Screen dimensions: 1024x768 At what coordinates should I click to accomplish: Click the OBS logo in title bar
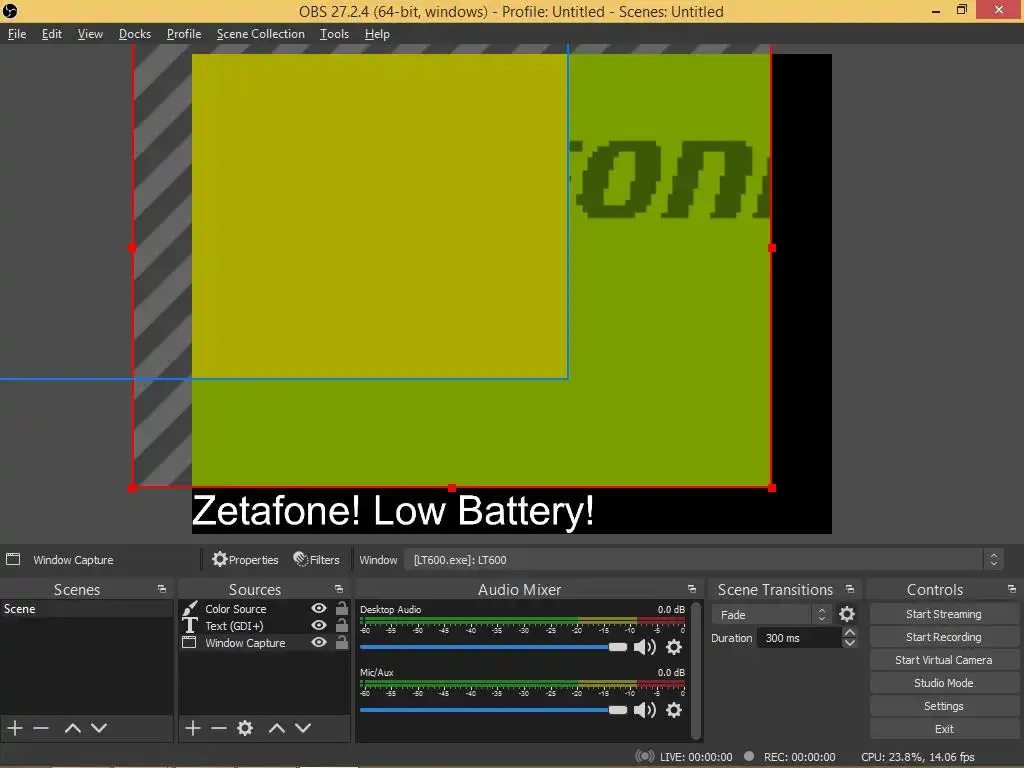coord(10,10)
